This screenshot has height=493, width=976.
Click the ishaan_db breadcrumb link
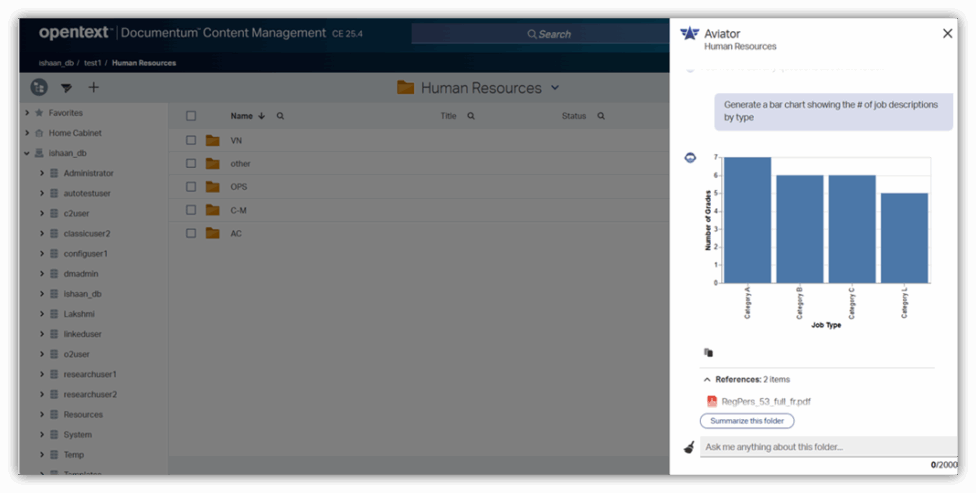pos(56,63)
